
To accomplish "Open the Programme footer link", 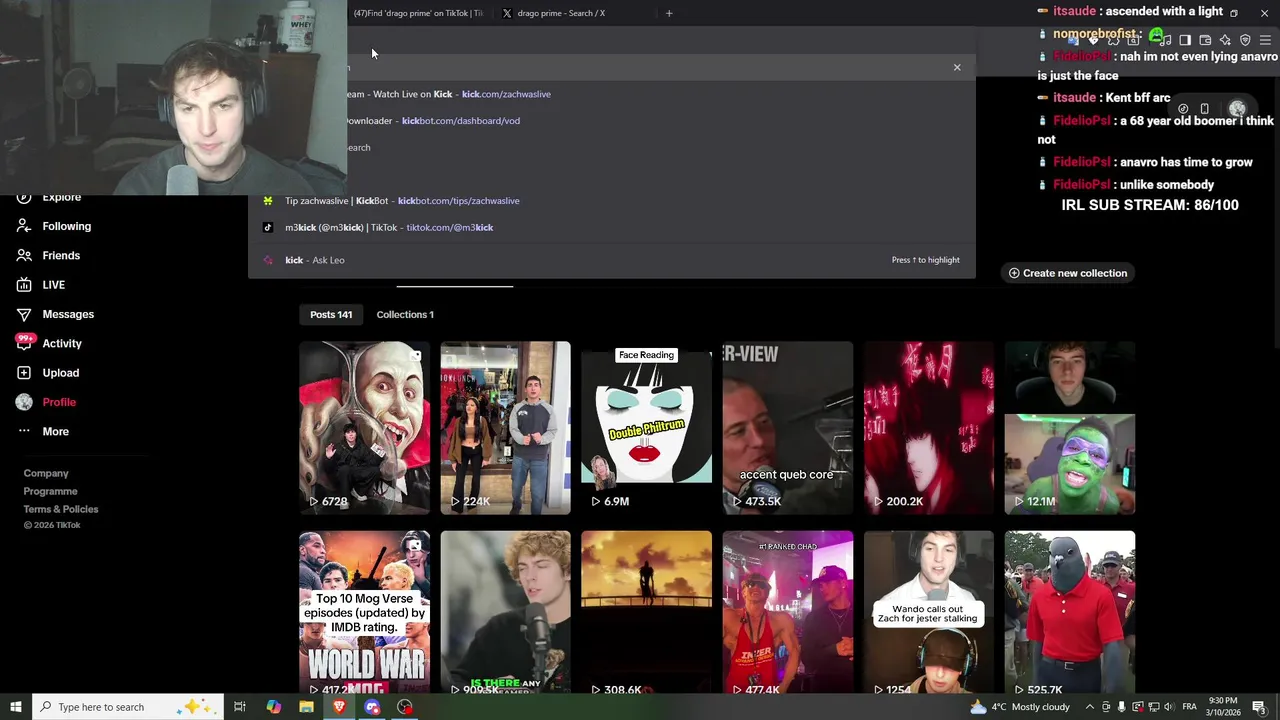I will coord(50,491).
